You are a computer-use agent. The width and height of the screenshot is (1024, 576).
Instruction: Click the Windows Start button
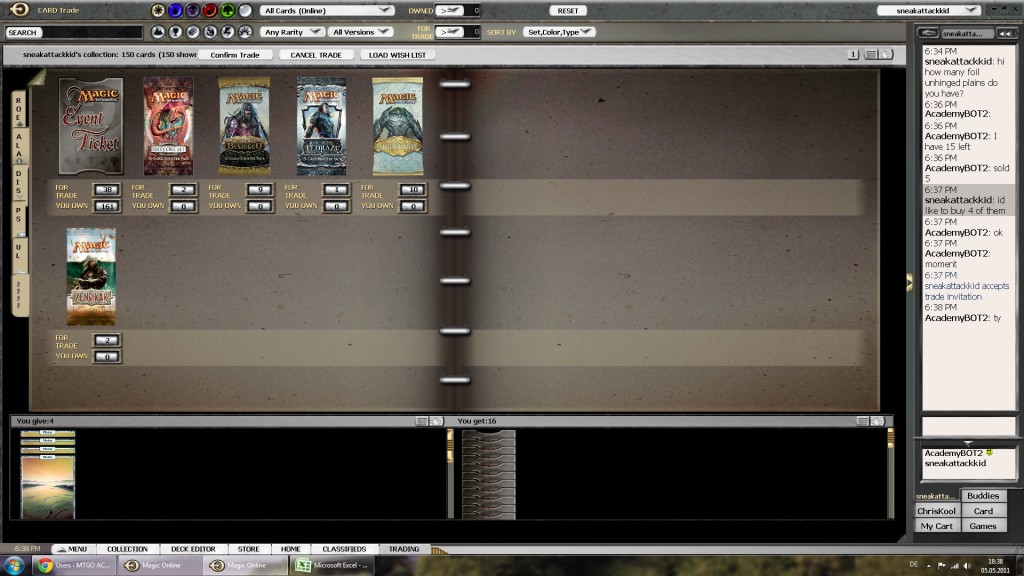coord(14,565)
